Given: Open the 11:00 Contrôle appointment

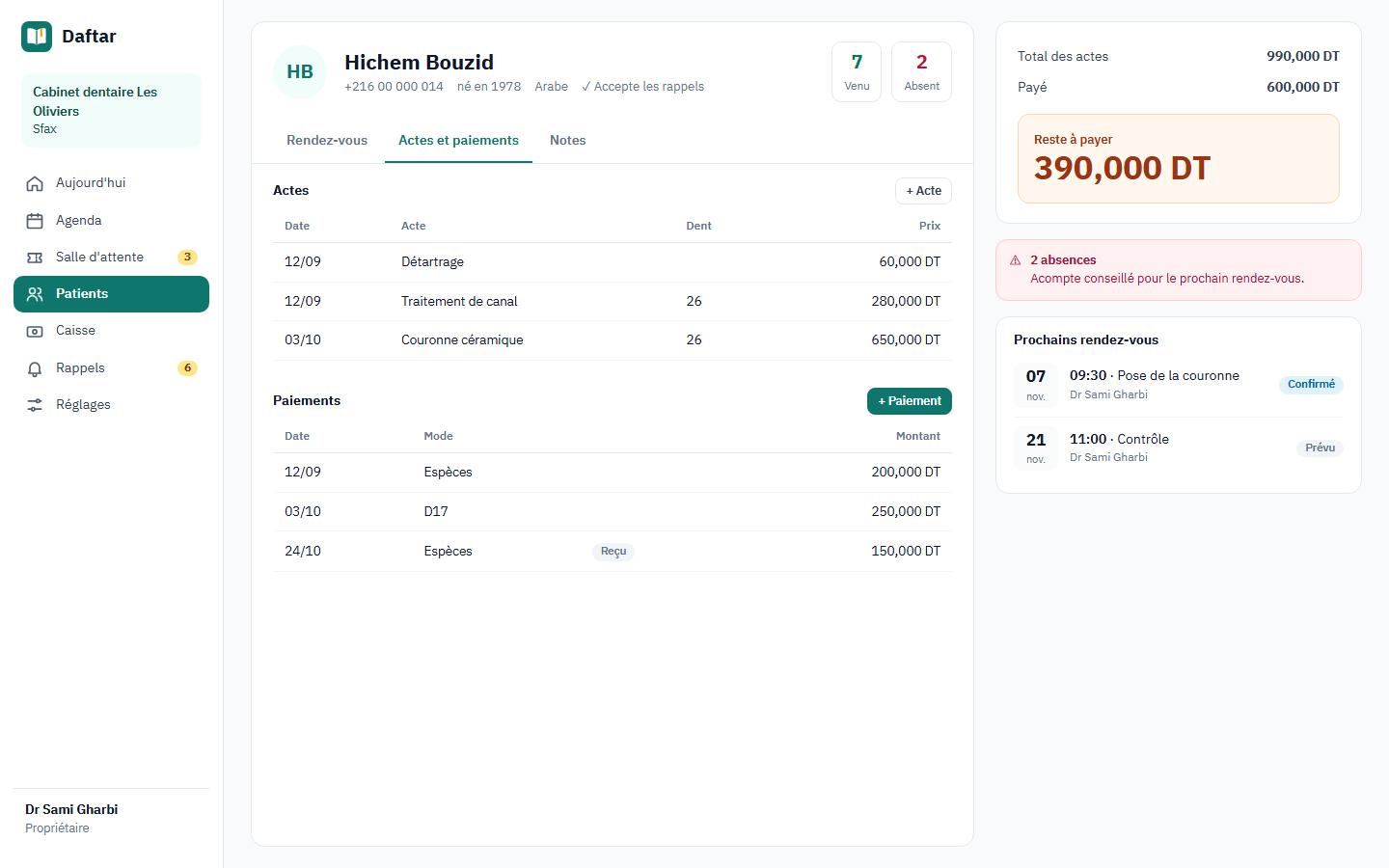Looking at the screenshot, I should (x=1179, y=448).
